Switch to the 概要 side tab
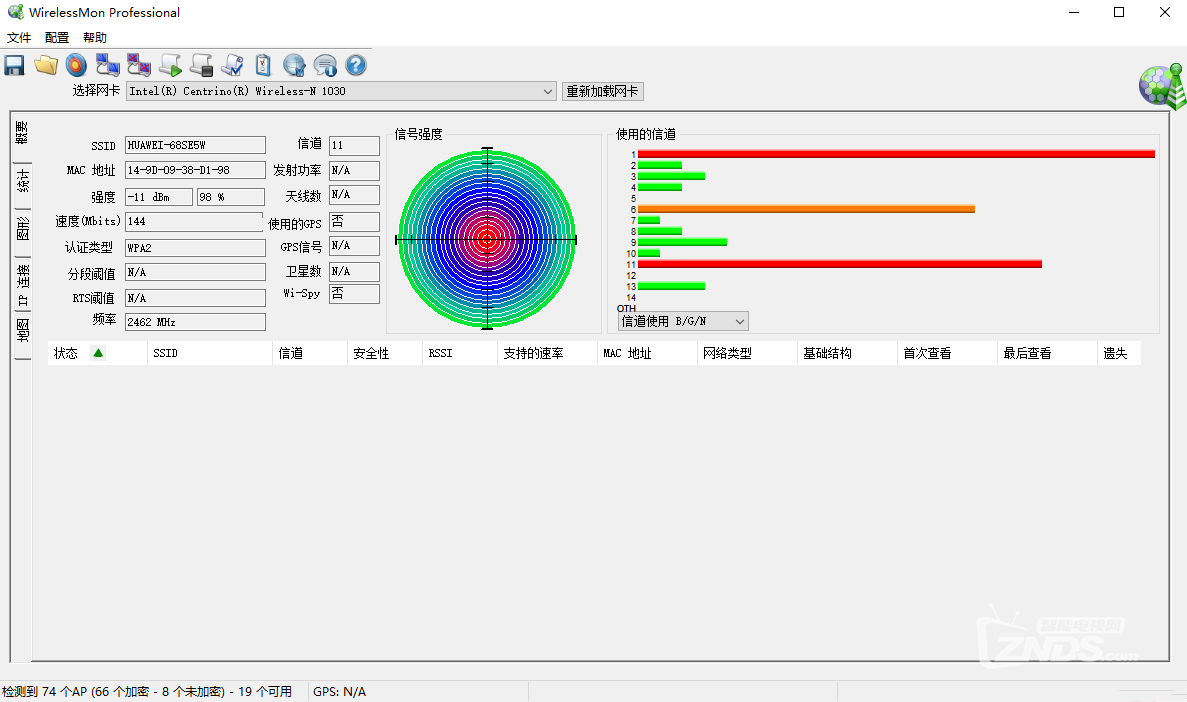Screen dimensions: 1187x702 point(22,134)
